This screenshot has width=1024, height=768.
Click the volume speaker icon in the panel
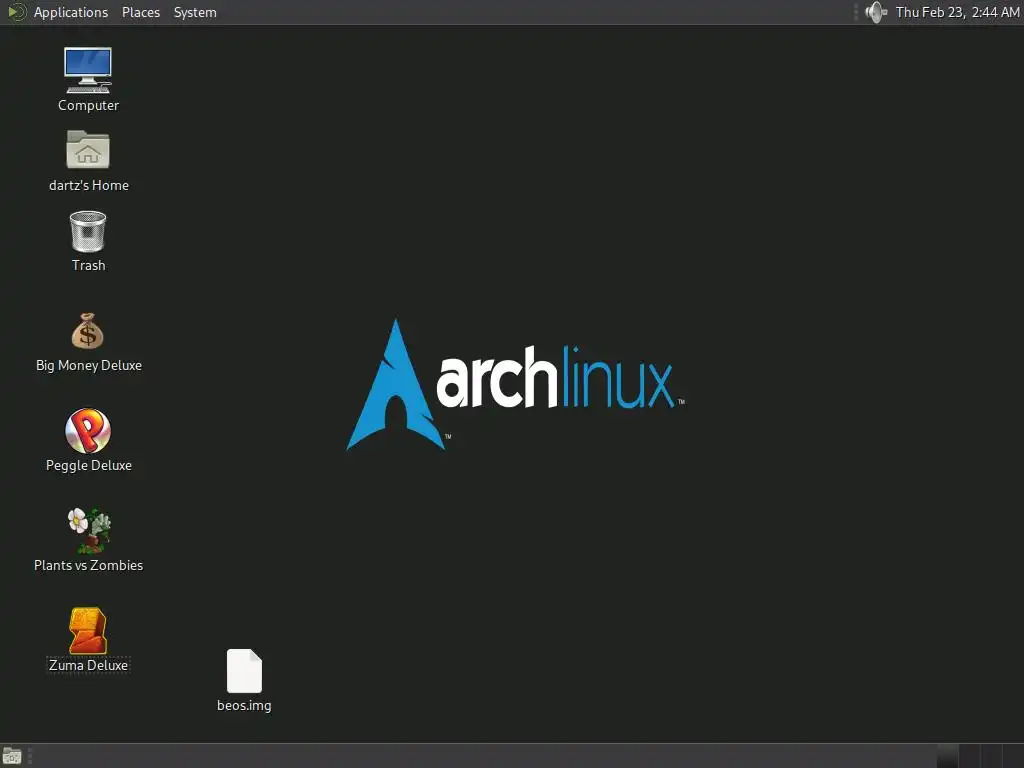click(x=876, y=12)
